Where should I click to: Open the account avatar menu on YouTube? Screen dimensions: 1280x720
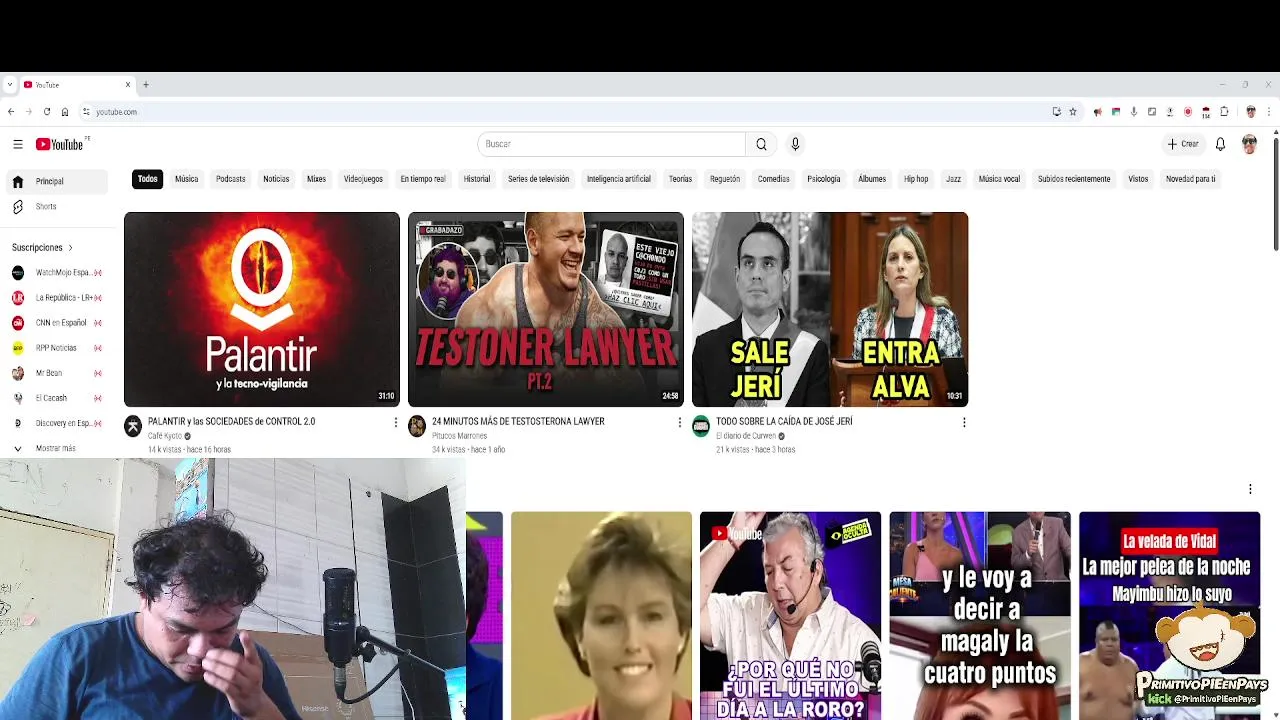click(1249, 144)
